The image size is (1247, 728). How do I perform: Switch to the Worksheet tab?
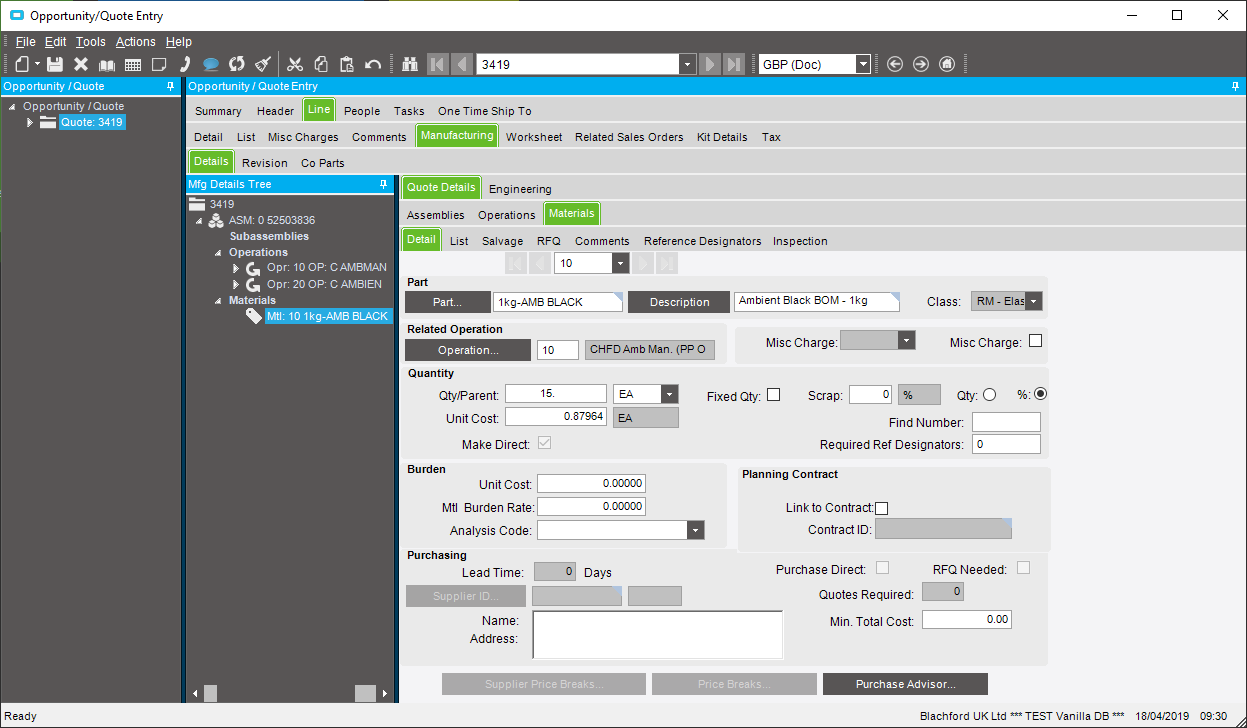click(x=534, y=137)
